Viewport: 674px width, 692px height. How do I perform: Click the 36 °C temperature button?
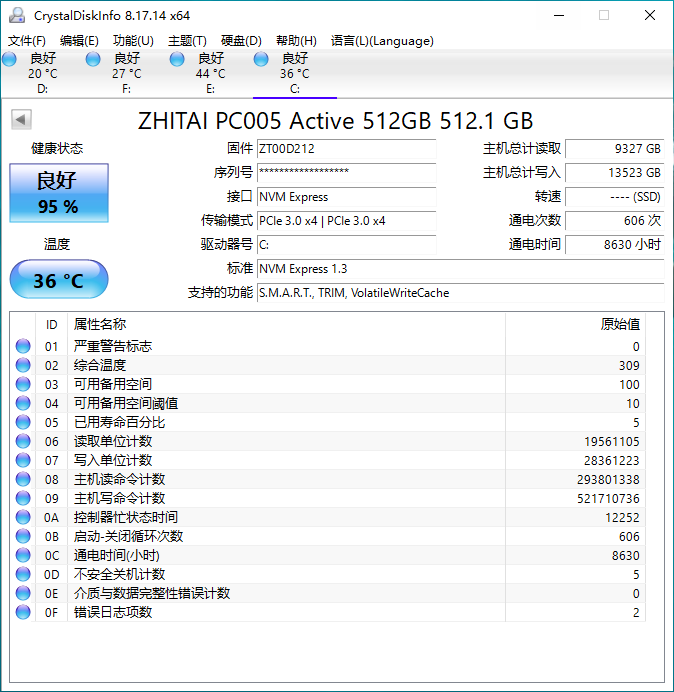(58, 280)
